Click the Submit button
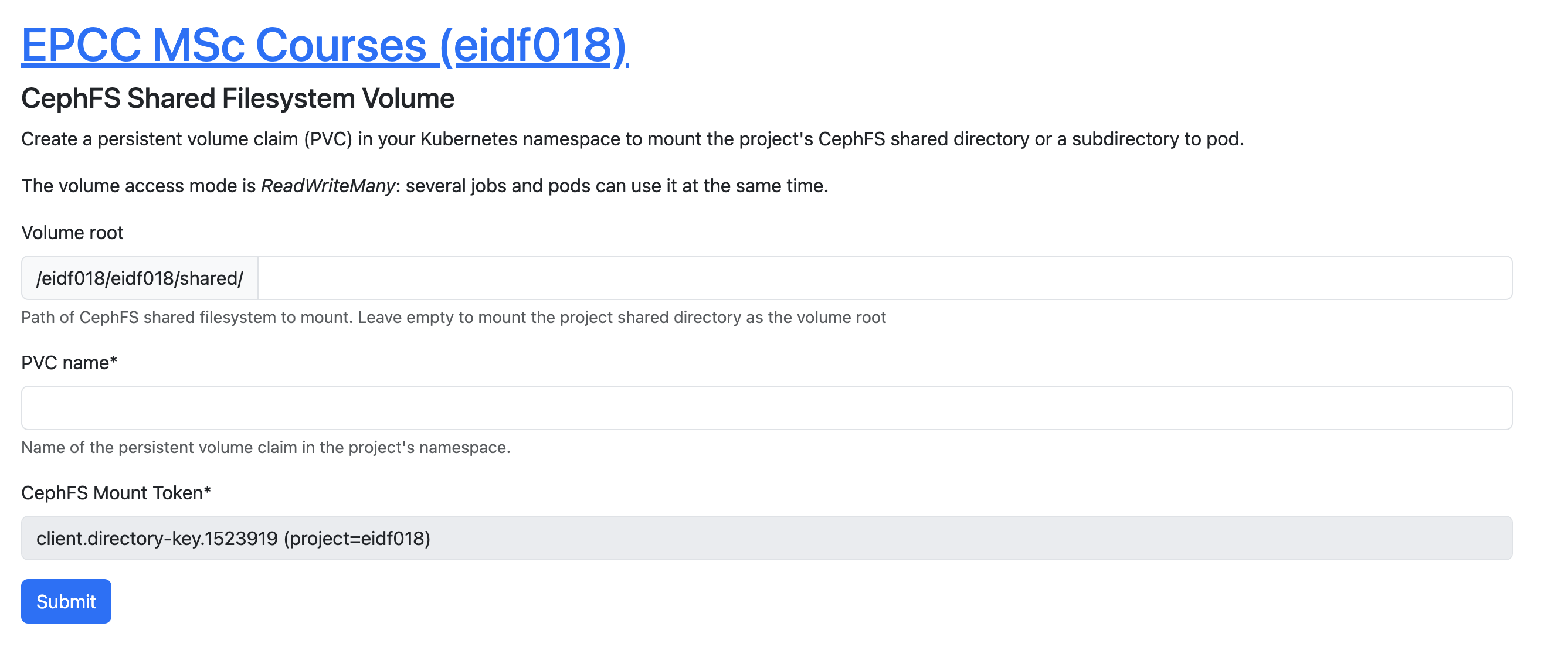This screenshot has width=1568, height=647. point(66,601)
